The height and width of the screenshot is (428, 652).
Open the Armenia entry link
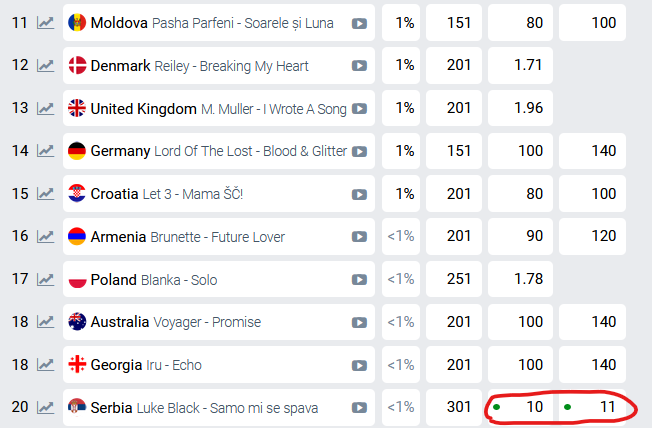pos(118,237)
